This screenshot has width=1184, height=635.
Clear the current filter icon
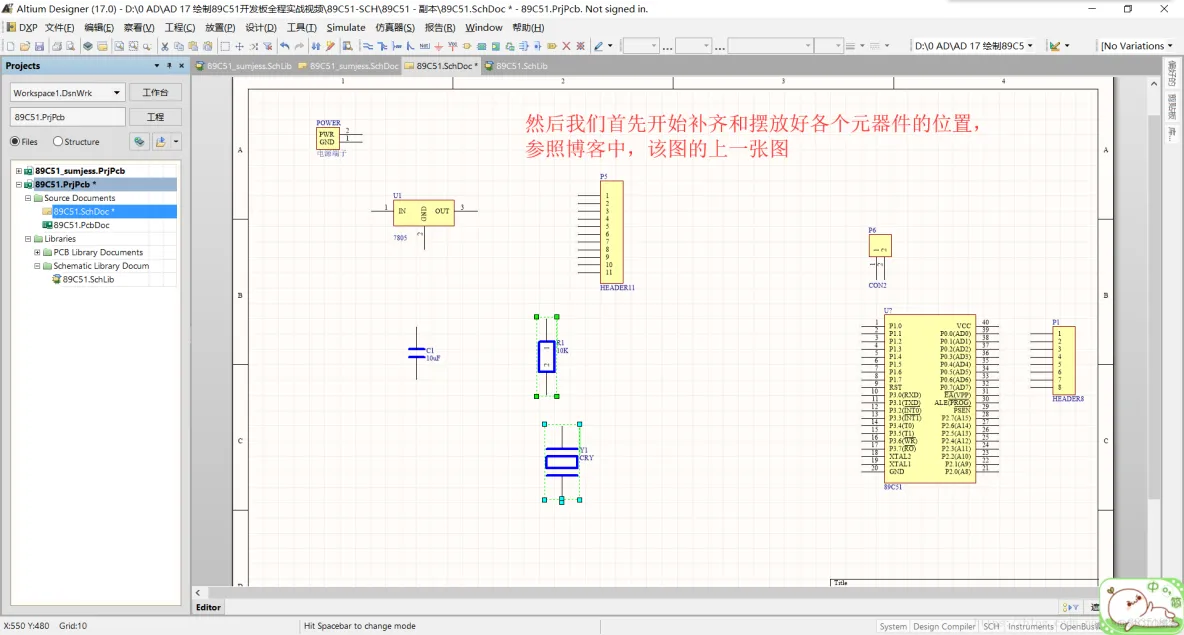[x=267, y=46]
